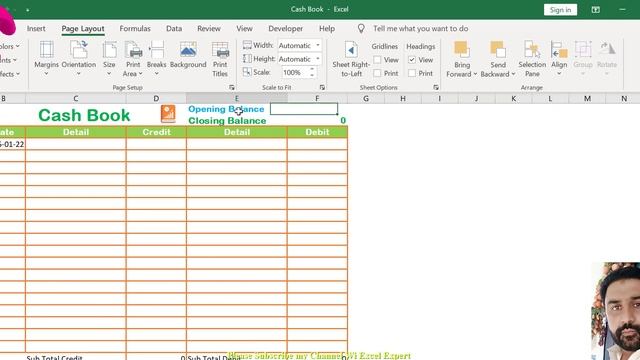Screen dimensions: 640x360
Task: Open the Developer tab
Action: tap(285, 29)
